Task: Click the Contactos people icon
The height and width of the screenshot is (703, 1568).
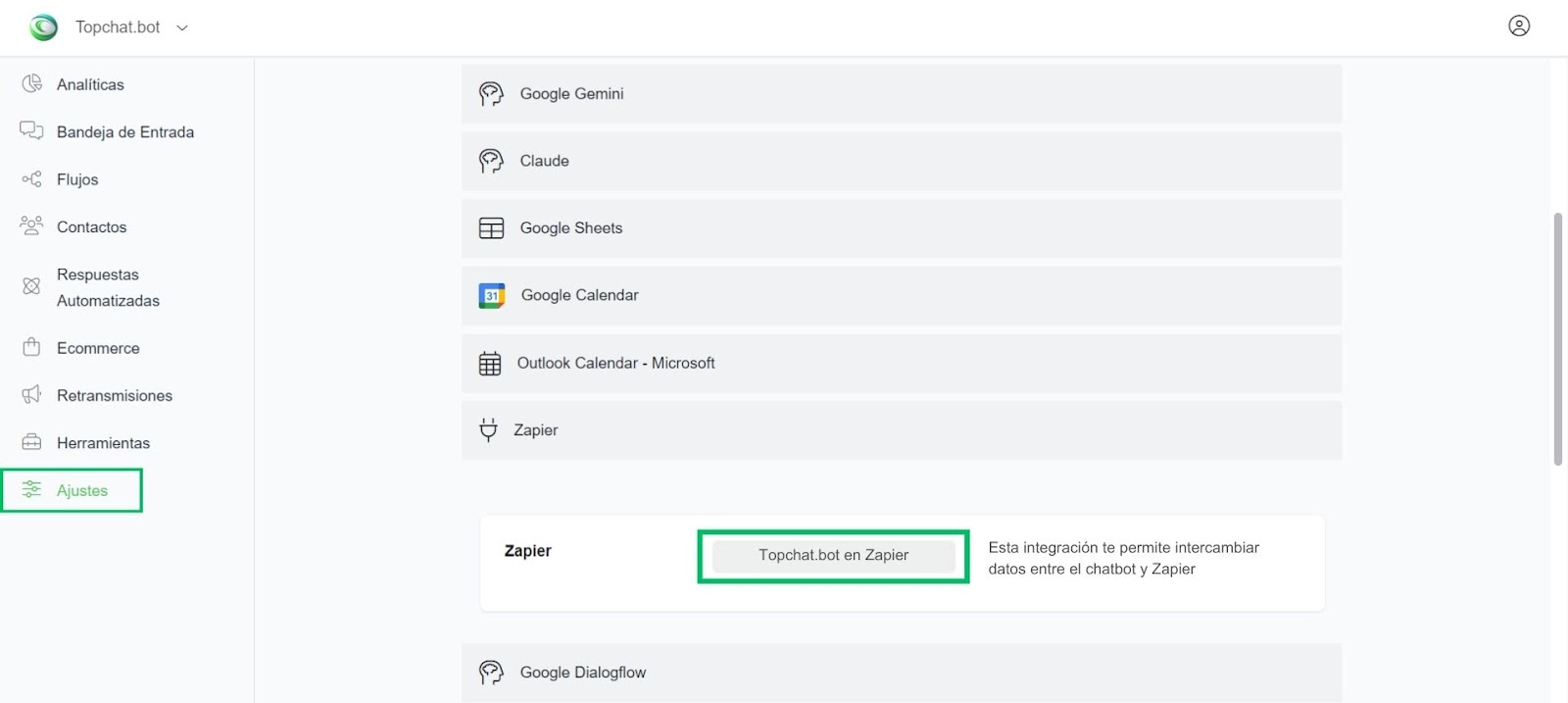Action: click(x=32, y=226)
